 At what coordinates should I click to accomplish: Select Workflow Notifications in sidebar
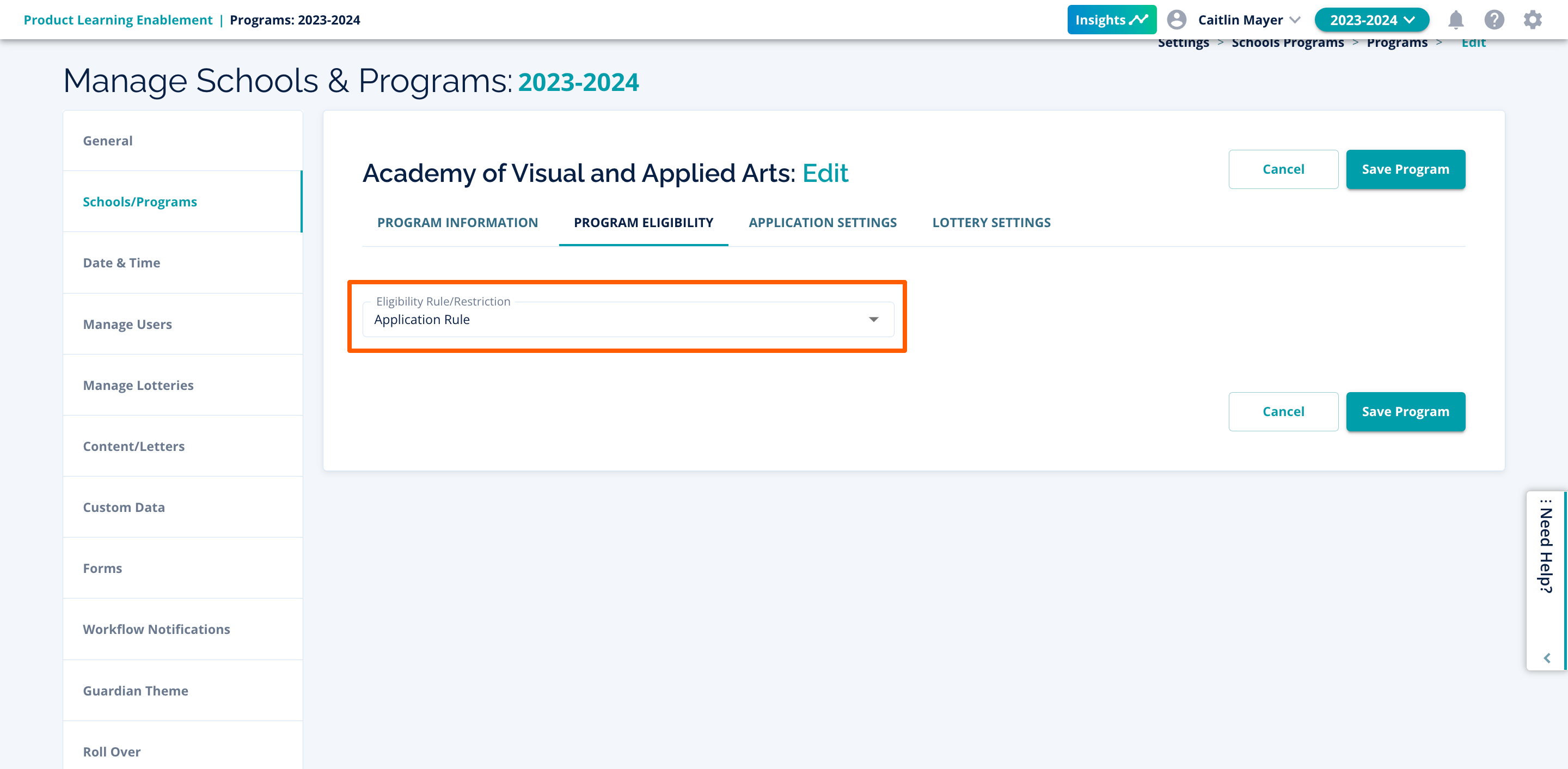click(156, 629)
